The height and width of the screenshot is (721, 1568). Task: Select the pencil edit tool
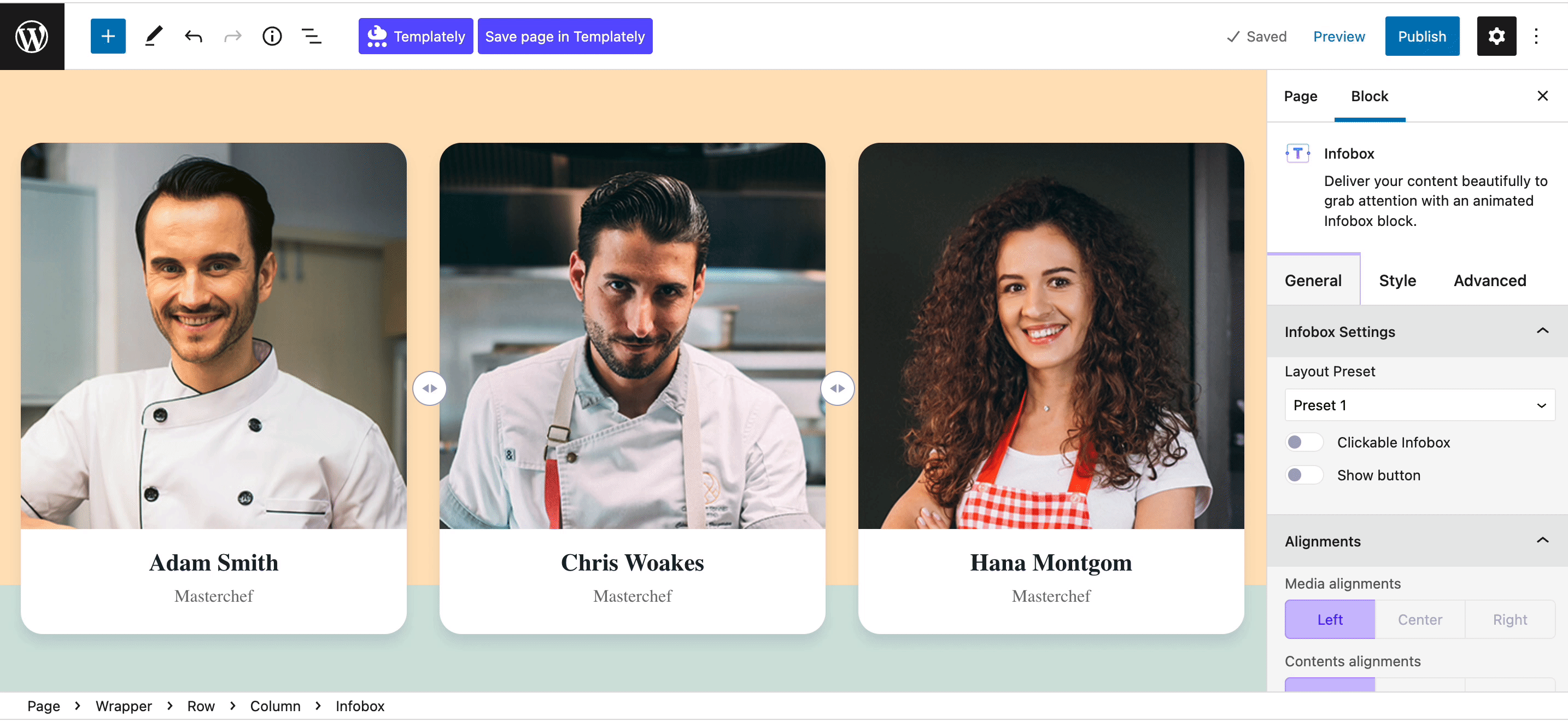coord(154,36)
